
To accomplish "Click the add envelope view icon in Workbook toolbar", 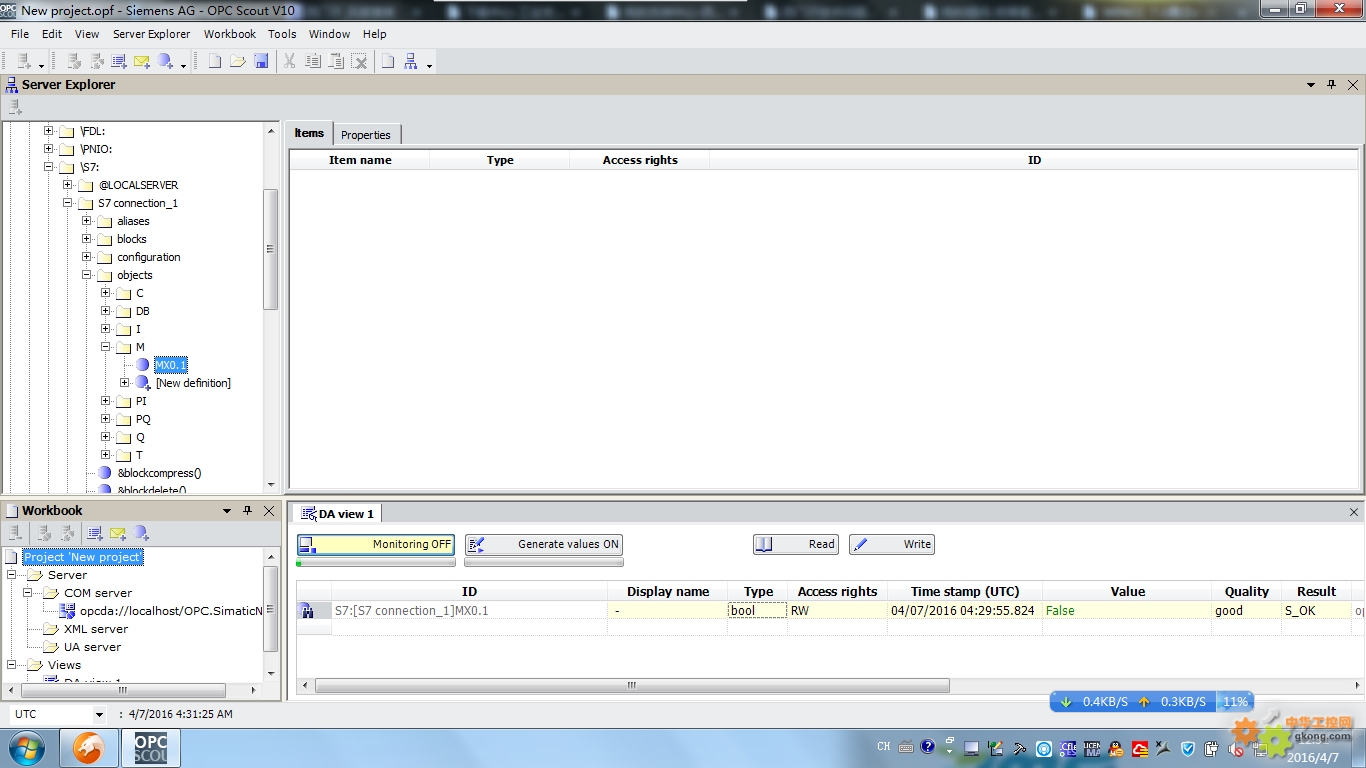I will (118, 534).
